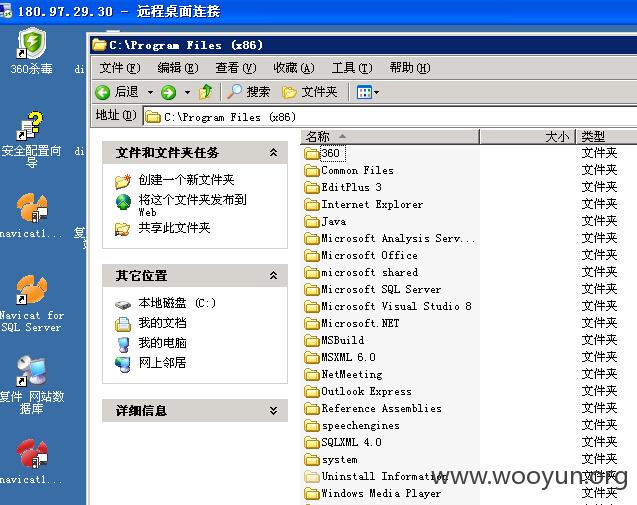637x505 pixels.
Task: Select the Common Files folder icon
Action: 312,171
